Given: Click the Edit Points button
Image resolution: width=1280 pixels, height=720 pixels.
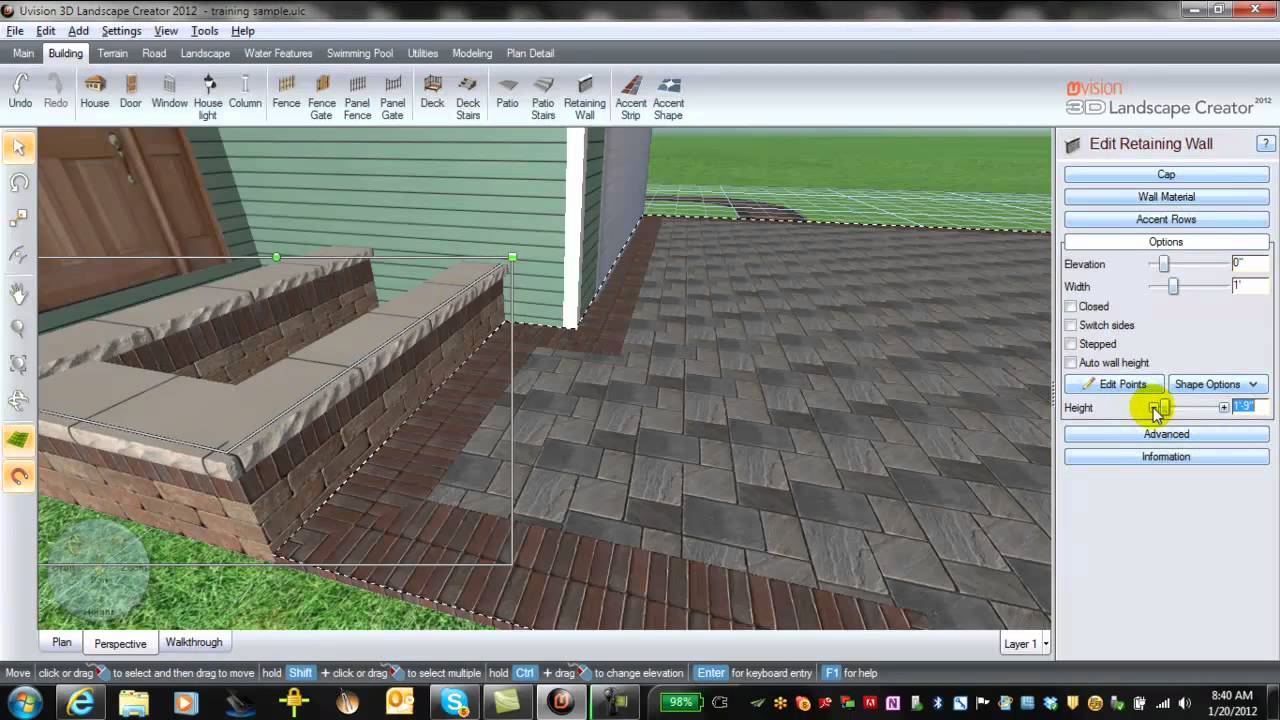Looking at the screenshot, I should point(1114,384).
